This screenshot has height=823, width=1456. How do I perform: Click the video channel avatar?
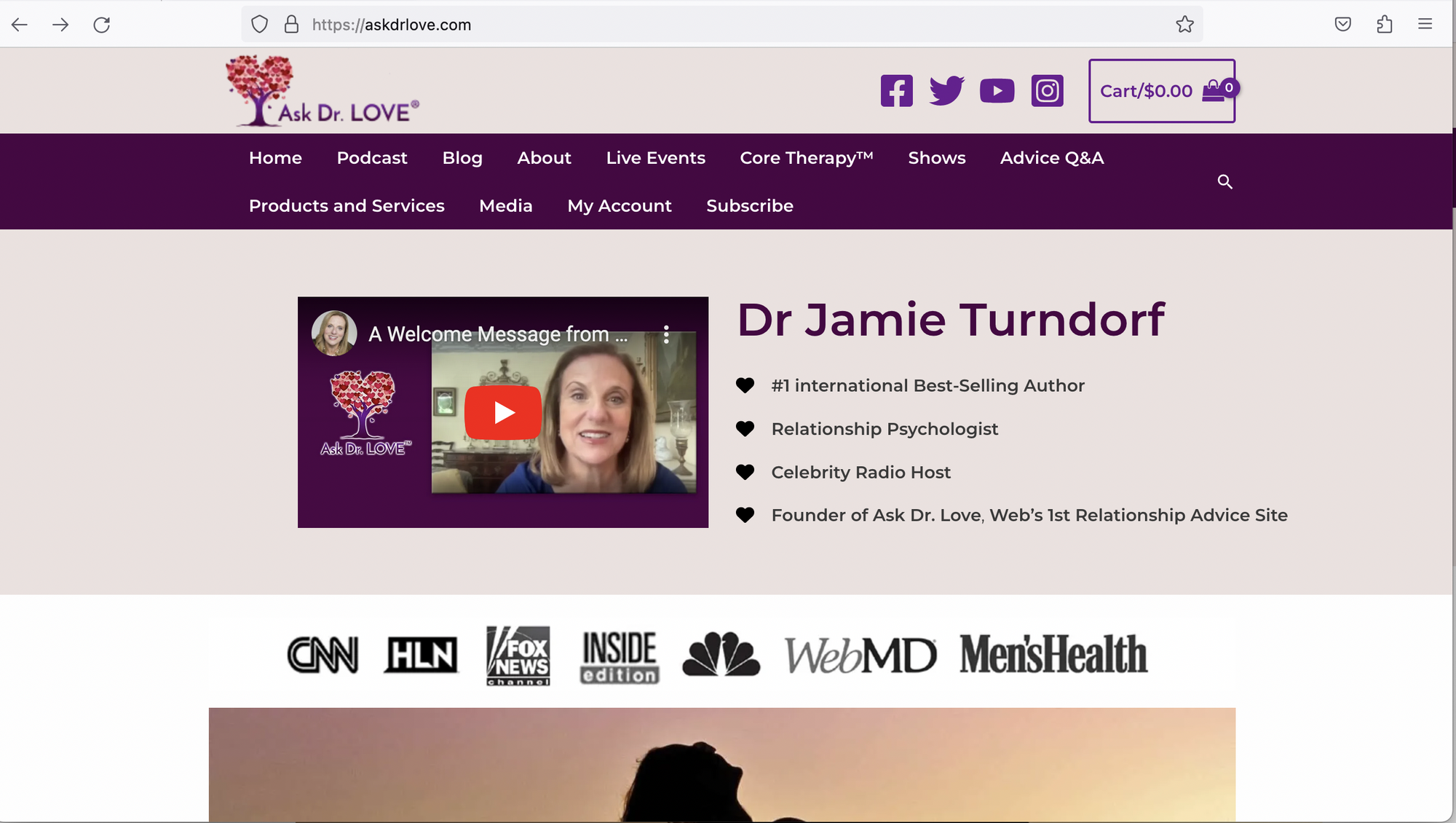coord(334,334)
